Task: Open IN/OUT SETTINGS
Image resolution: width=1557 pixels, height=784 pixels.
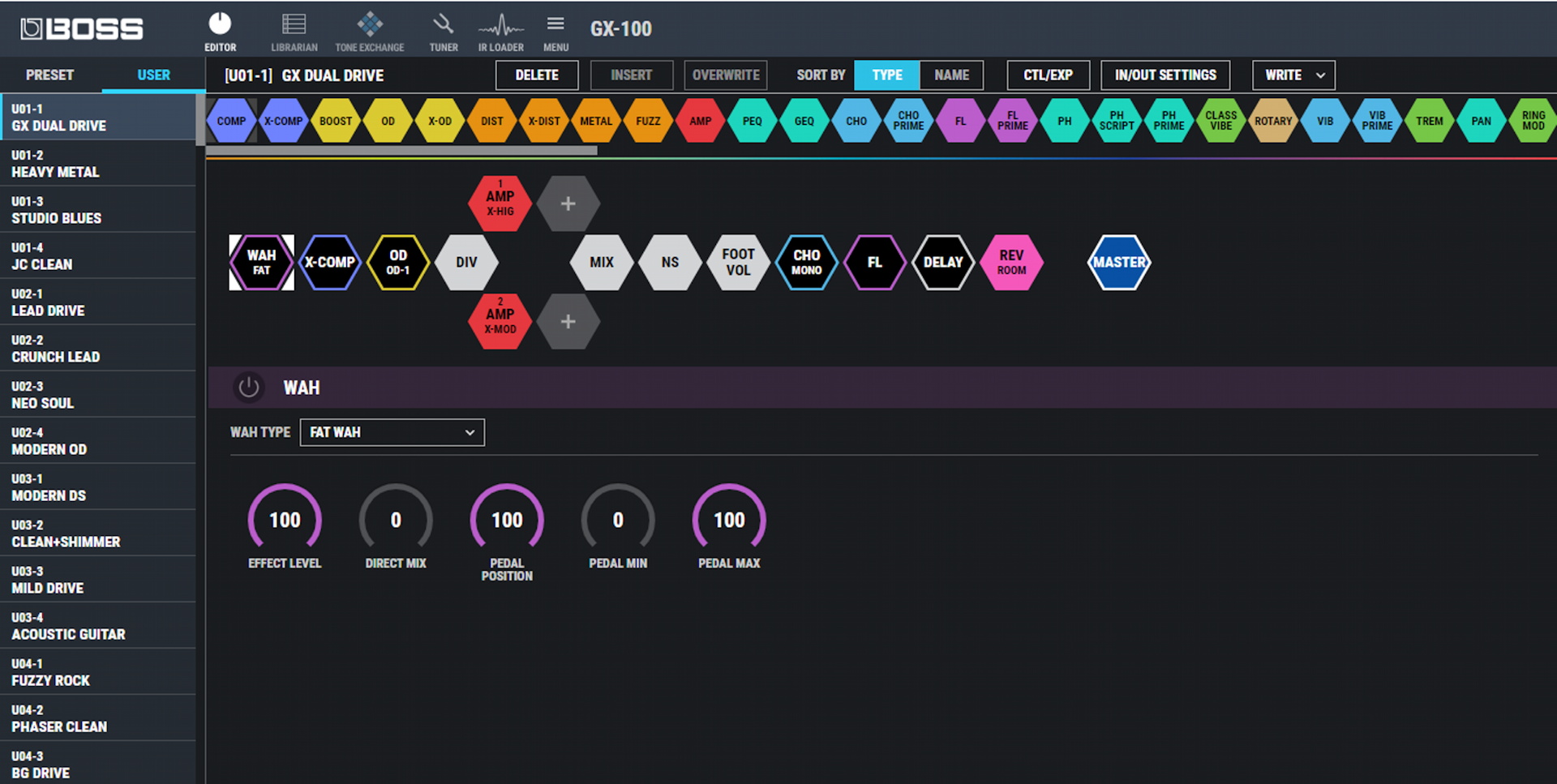Action: [1165, 75]
